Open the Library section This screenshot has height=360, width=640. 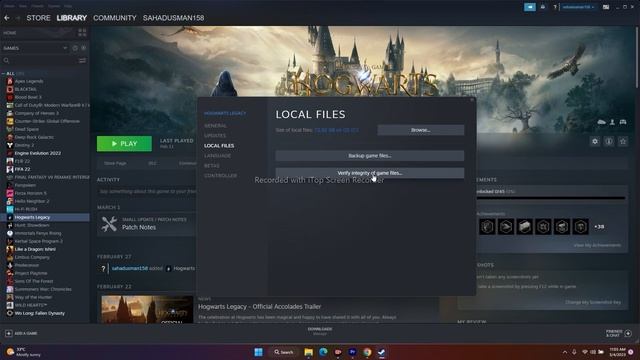[x=71, y=18]
